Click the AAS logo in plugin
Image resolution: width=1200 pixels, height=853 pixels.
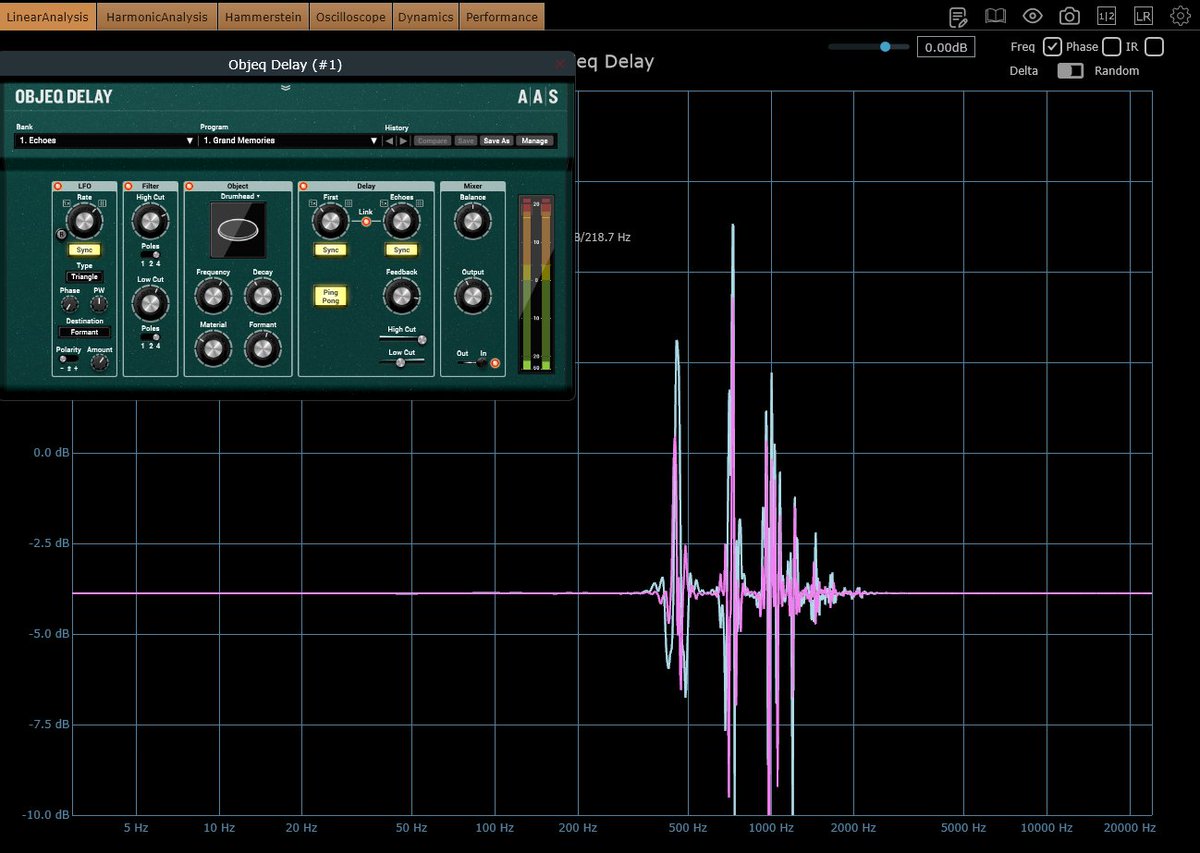coord(537,97)
